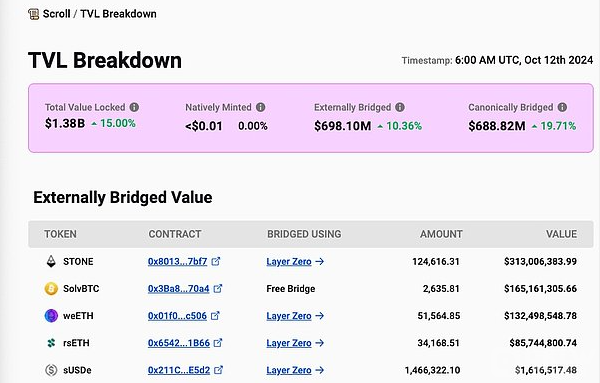
Task: Open STONE contract address 0x8013...7bf7
Action: coord(178,262)
